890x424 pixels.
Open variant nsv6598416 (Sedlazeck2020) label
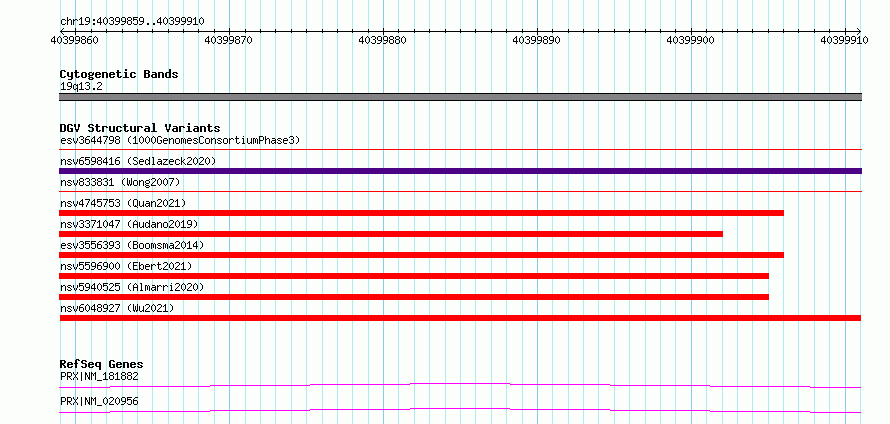tap(138, 161)
